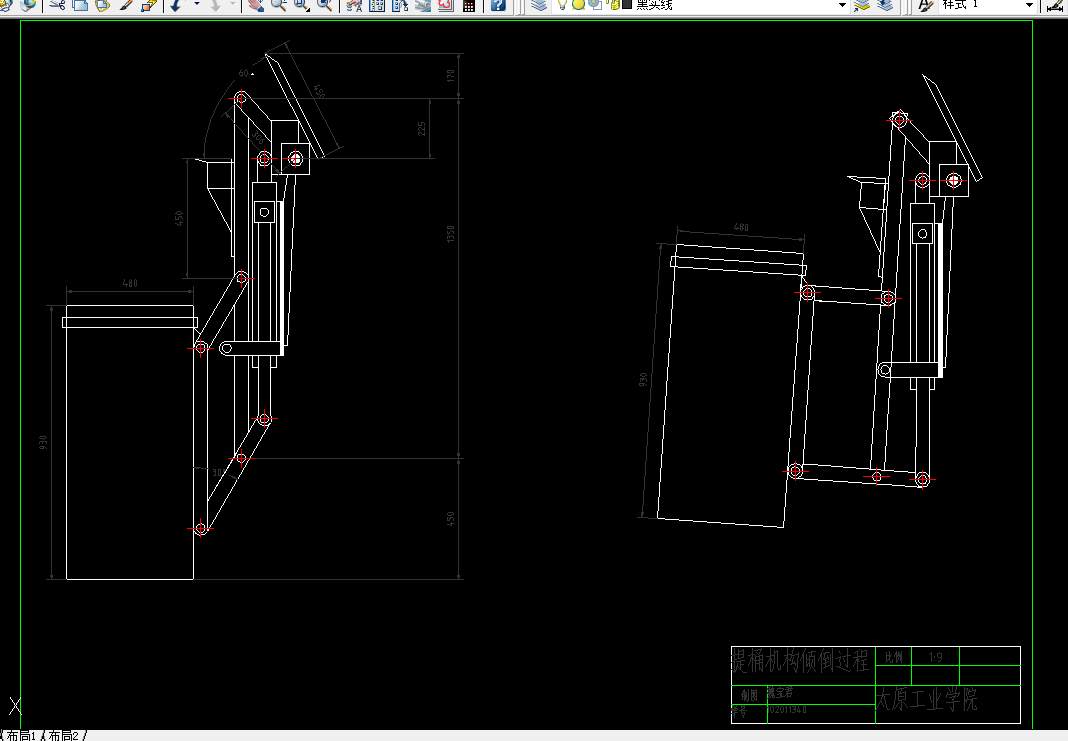The height and width of the screenshot is (741, 1068).
Task: Click the Layer Previous icon
Action: click(x=885, y=5)
